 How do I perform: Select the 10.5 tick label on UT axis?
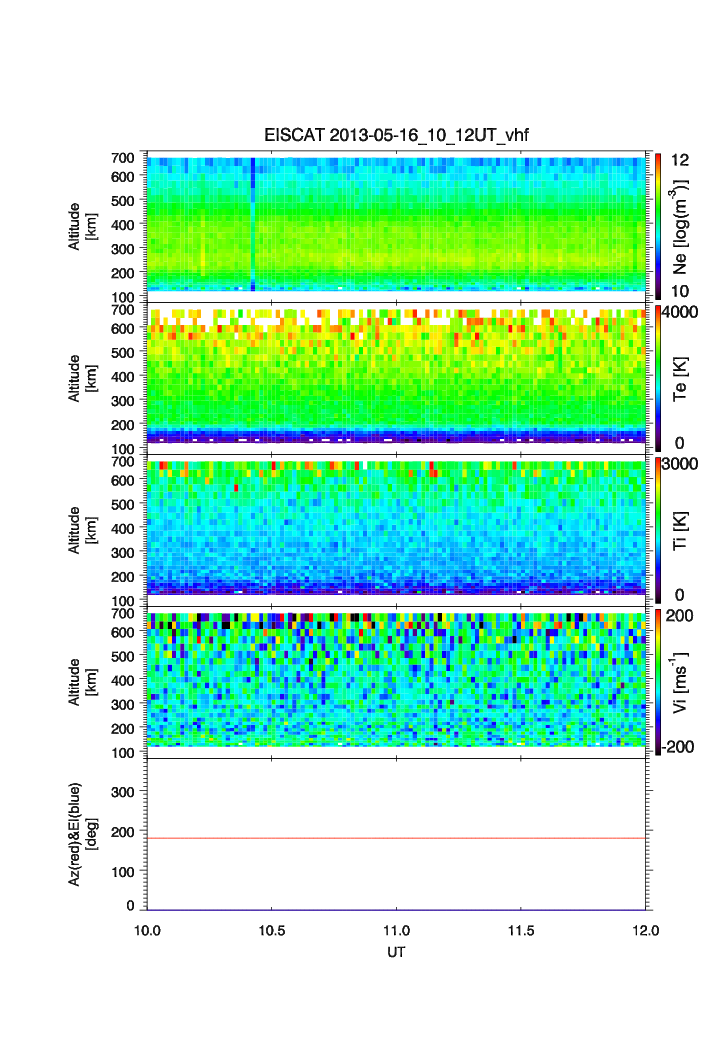pyautogui.click(x=272, y=931)
